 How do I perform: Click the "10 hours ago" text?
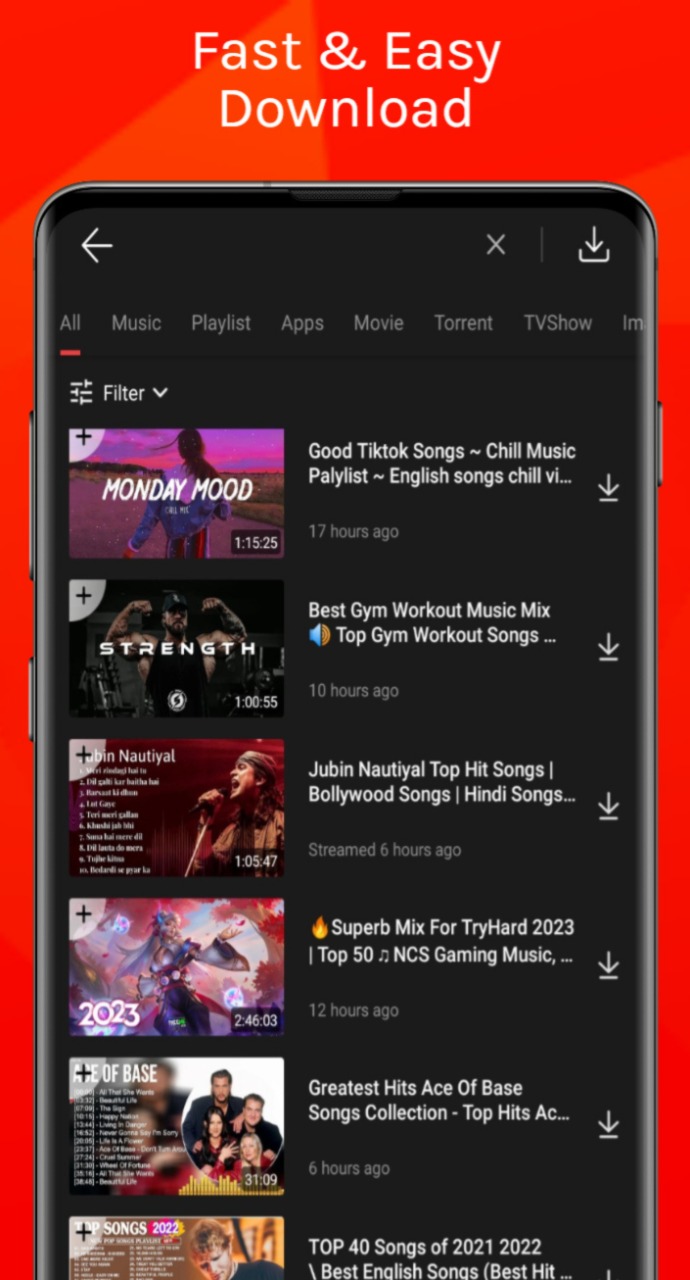tap(353, 690)
